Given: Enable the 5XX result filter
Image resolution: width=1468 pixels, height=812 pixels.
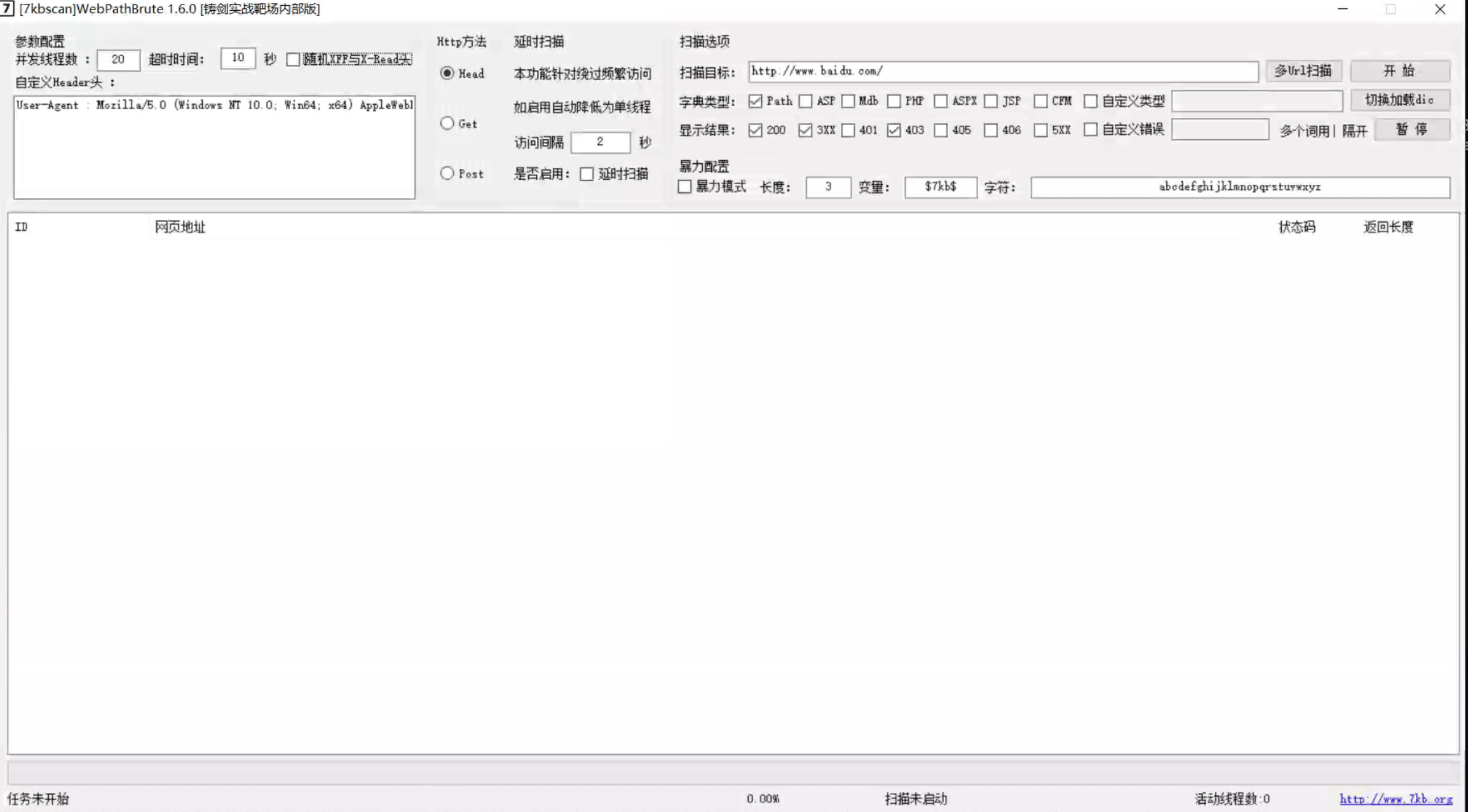Looking at the screenshot, I should tap(1040, 130).
